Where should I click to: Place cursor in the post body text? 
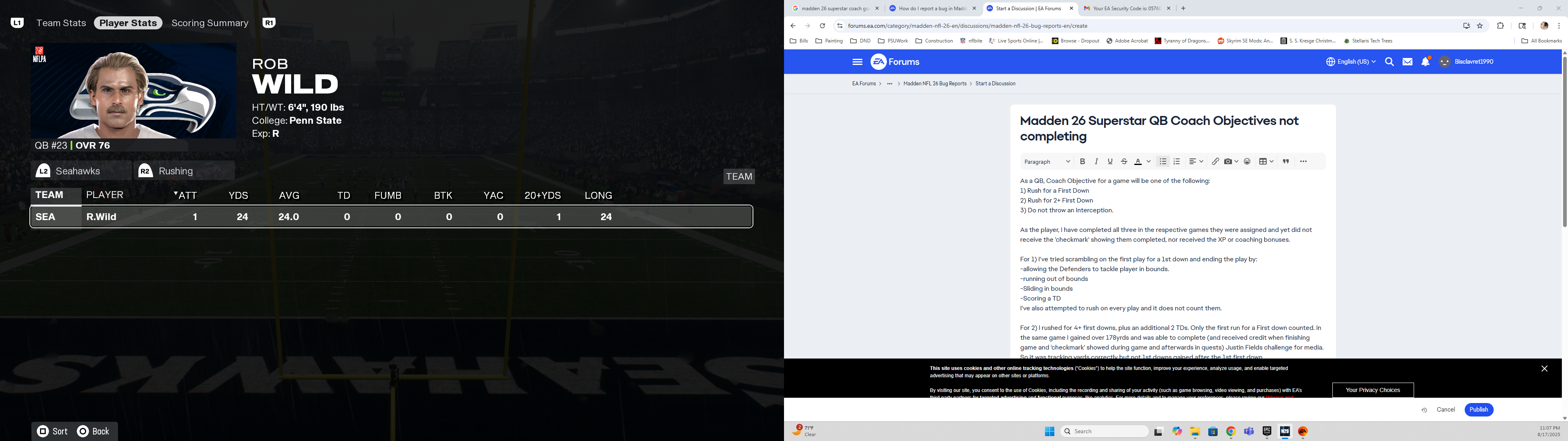(1172, 268)
